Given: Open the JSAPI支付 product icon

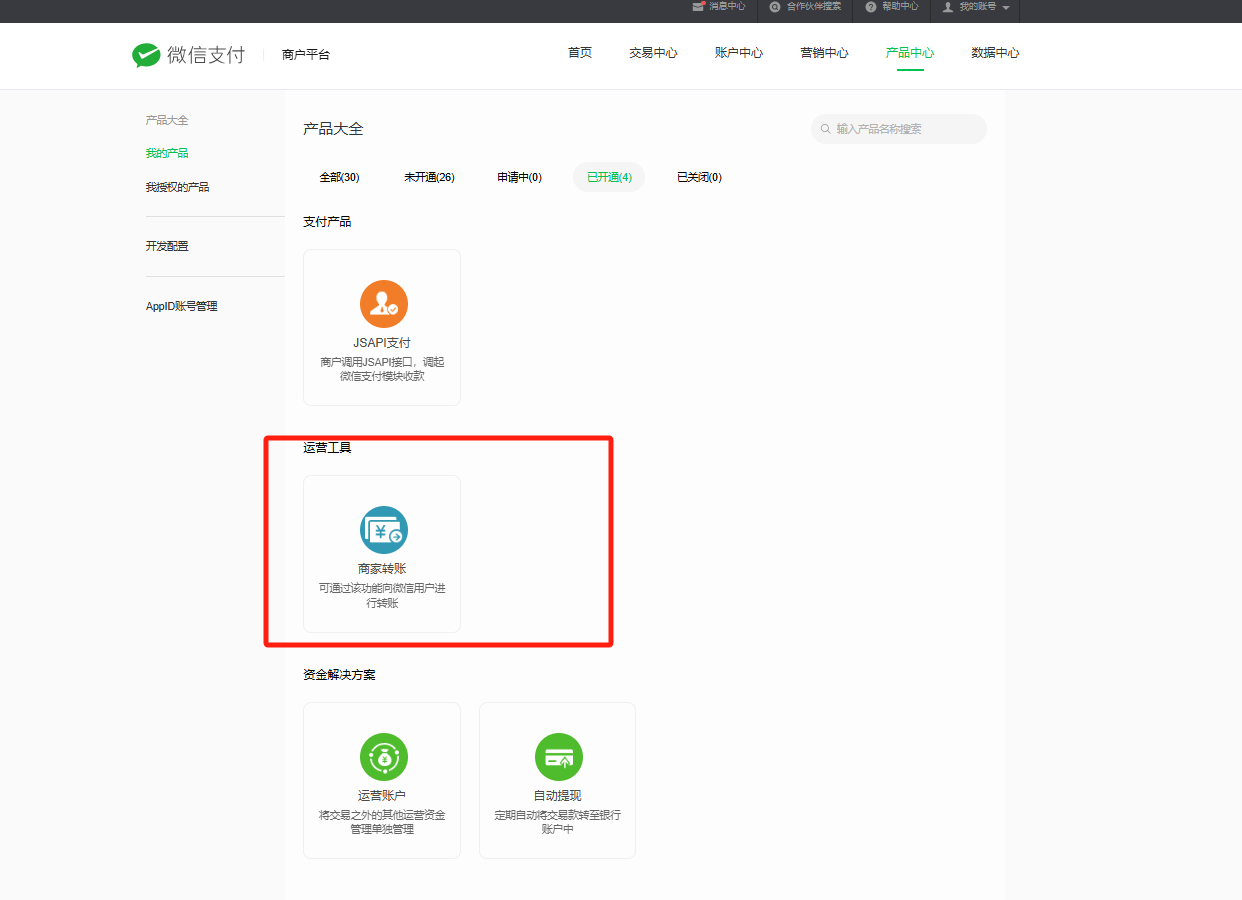Looking at the screenshot, I should (384, 305).
